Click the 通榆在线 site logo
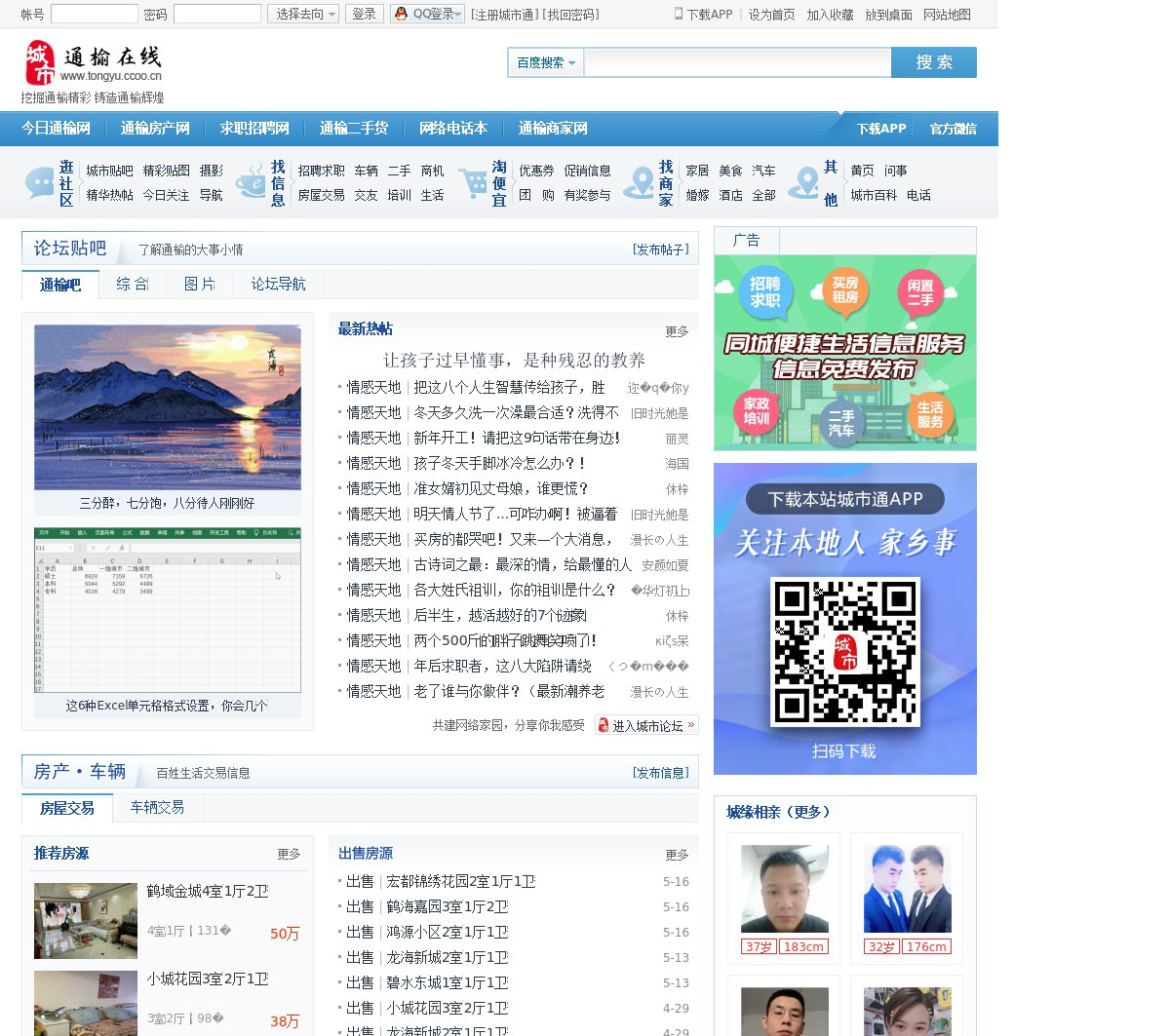 tap(94, 63)
